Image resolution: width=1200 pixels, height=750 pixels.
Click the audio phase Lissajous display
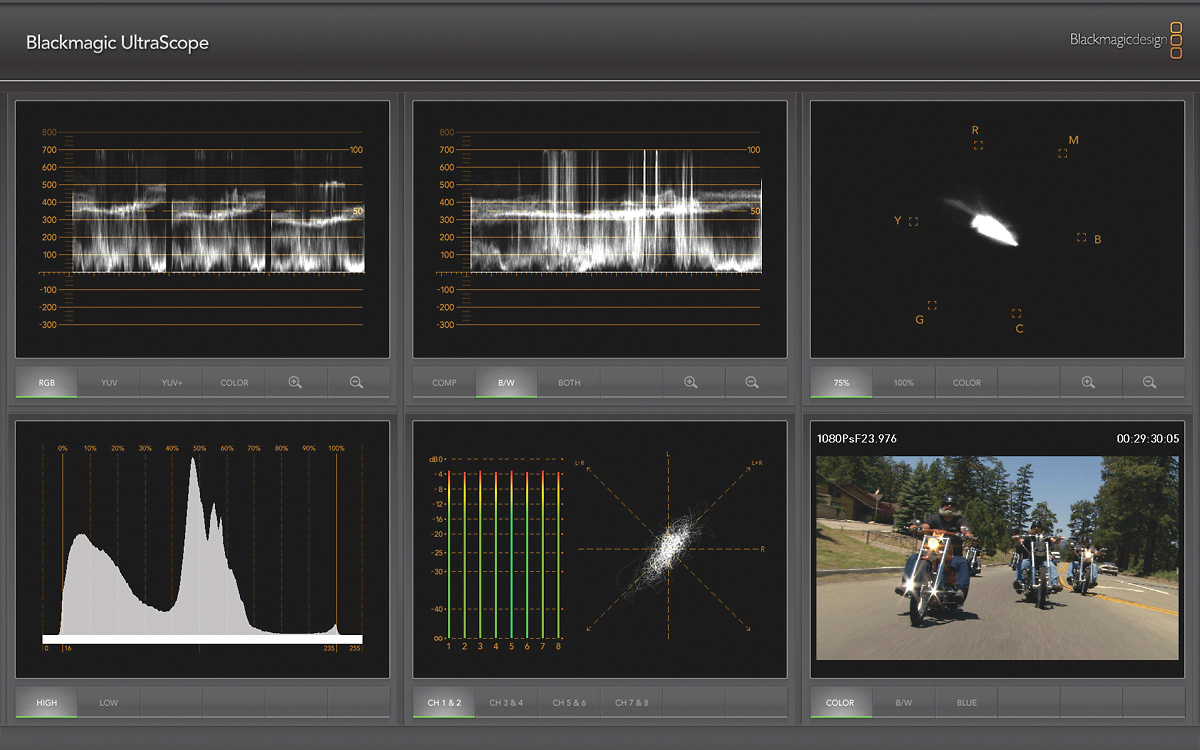pyautogui.click(x=668, y=548)
